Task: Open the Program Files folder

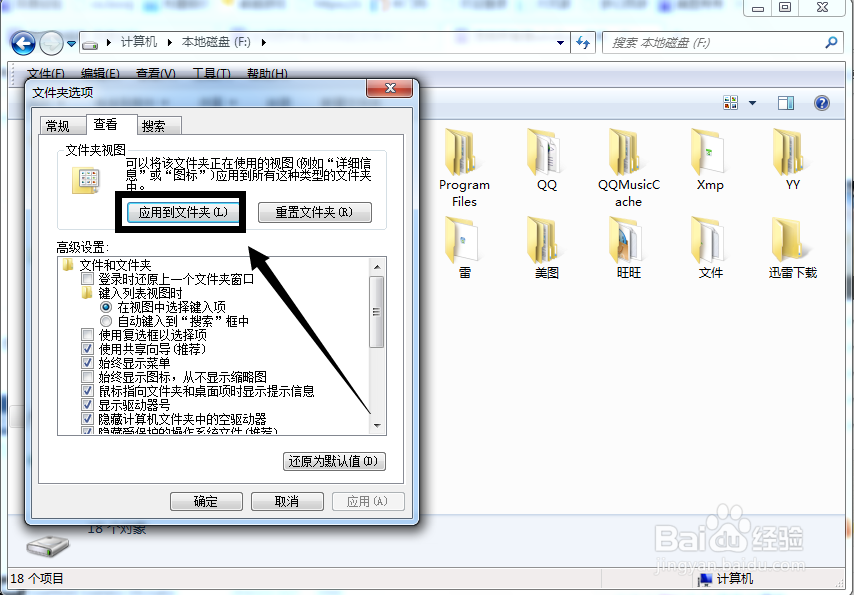Action: [x=464, y=167]
